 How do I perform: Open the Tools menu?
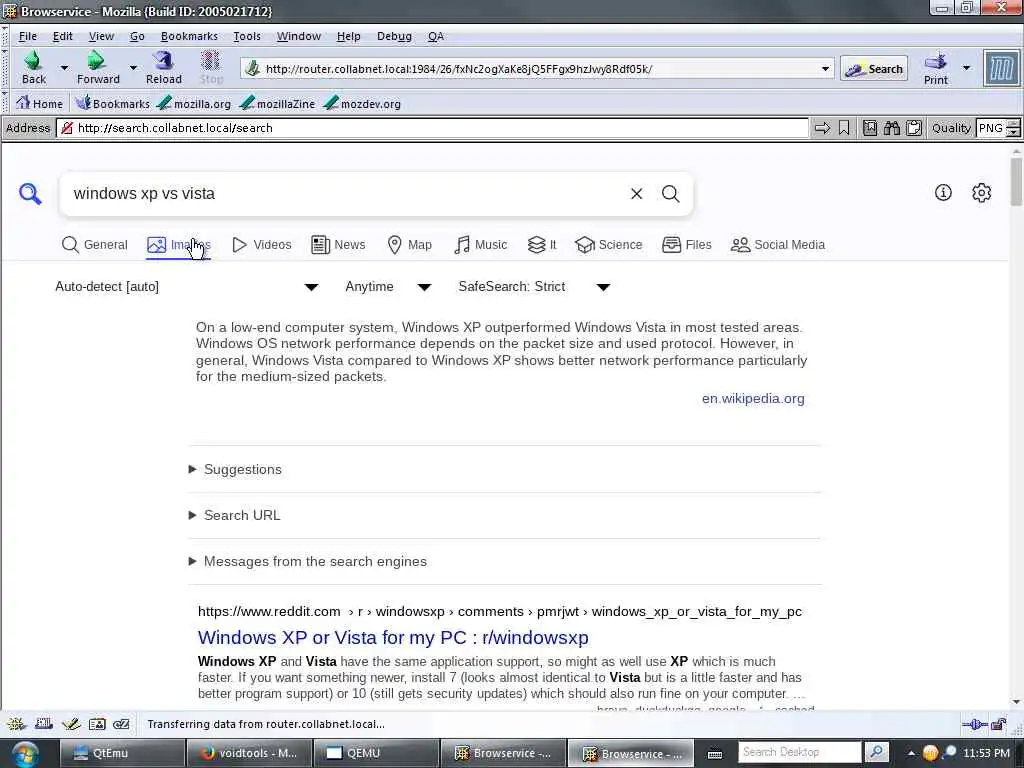tap(247, 36)
